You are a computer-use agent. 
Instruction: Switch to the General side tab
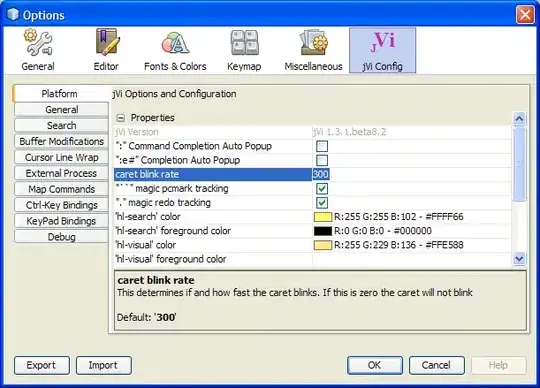pyautogui.click(x=61, y=109)
